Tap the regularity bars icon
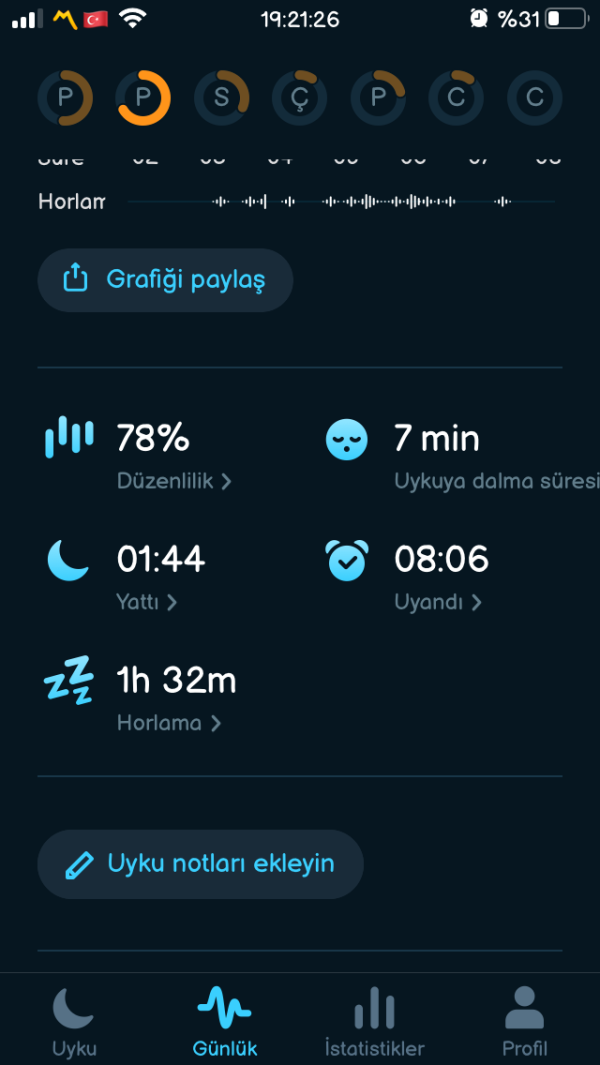 coord(69,438)
